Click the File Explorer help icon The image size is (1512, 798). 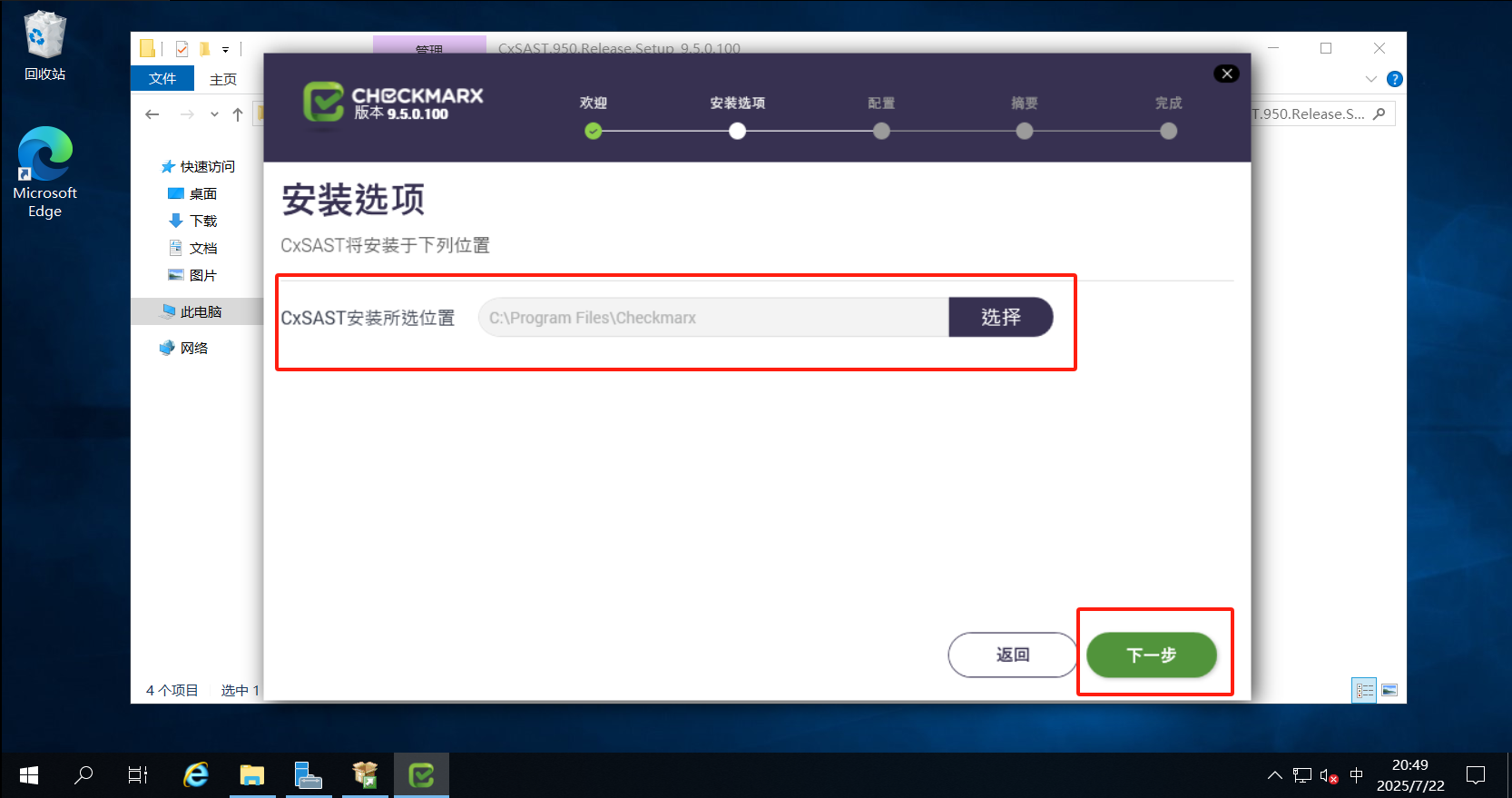(1395, 79)
